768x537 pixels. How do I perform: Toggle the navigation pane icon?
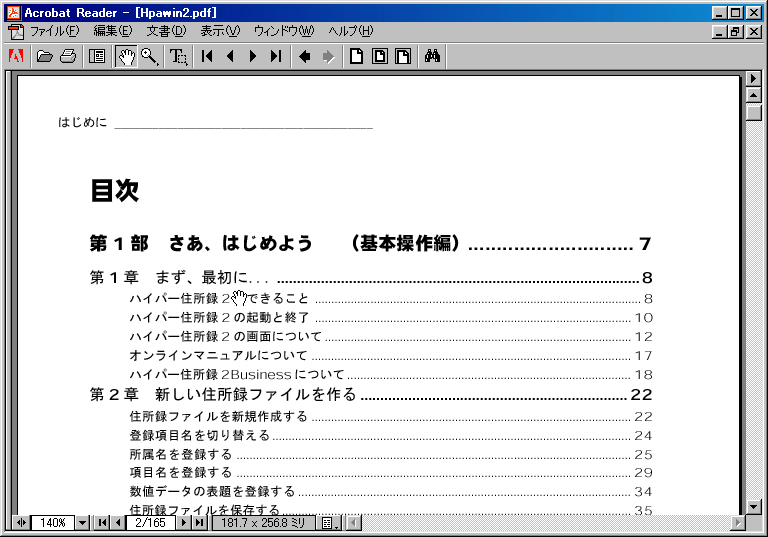click(x=97, y=56)
